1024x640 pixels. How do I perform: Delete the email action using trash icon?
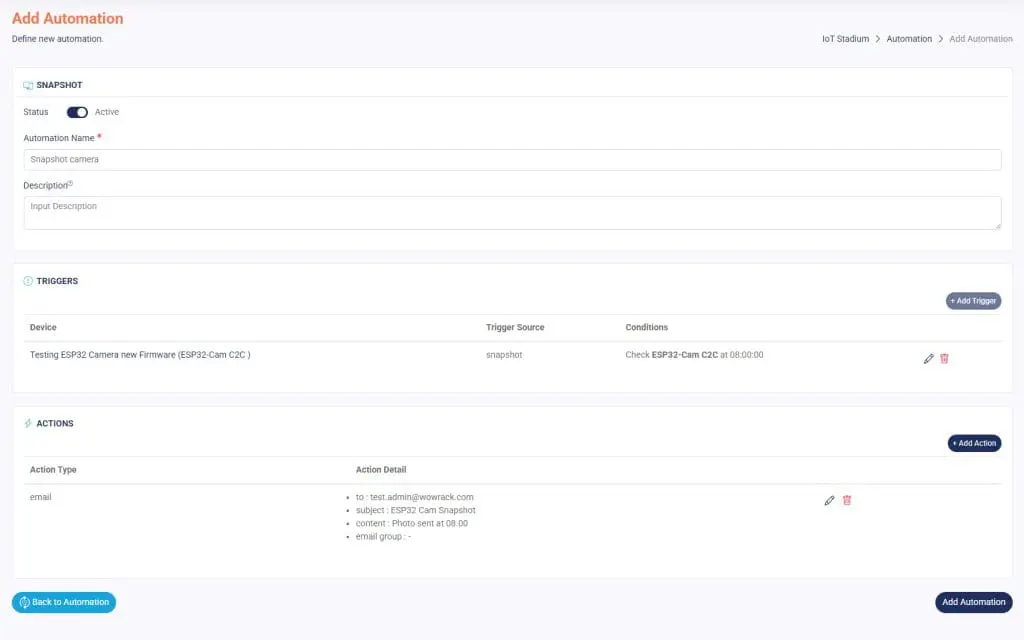tap(847, 500)
